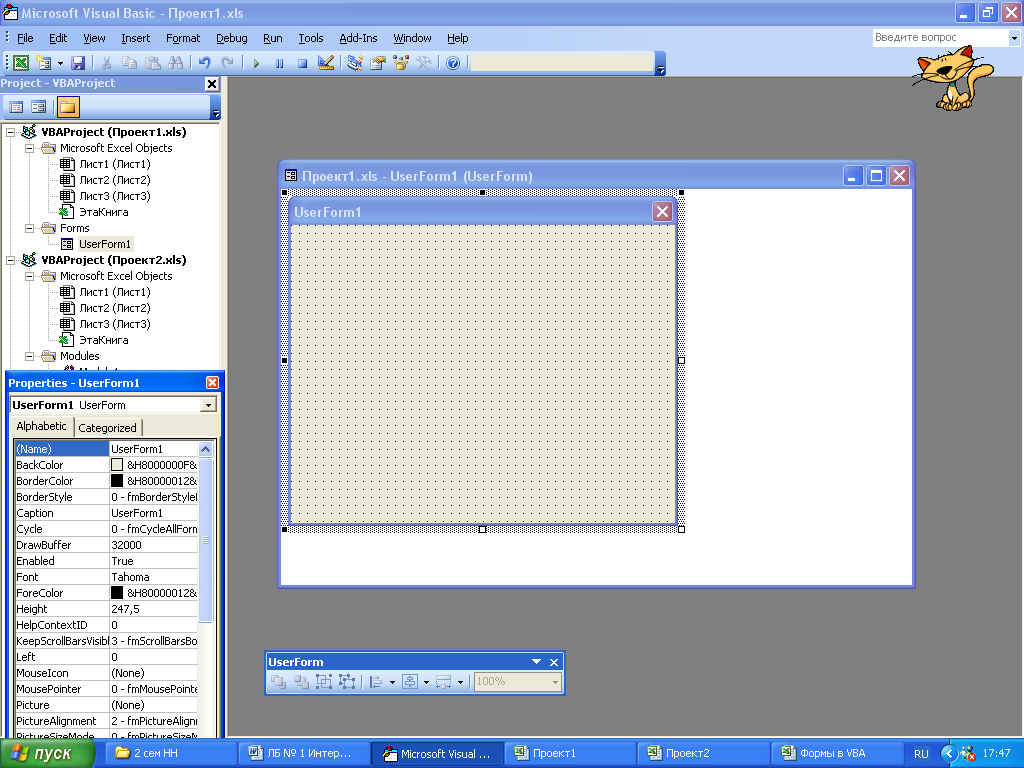The height and width of the screenshot is (768, 1024).
Task: Click Bring To Front icon in UserForm toolbar
Action: 278,682
